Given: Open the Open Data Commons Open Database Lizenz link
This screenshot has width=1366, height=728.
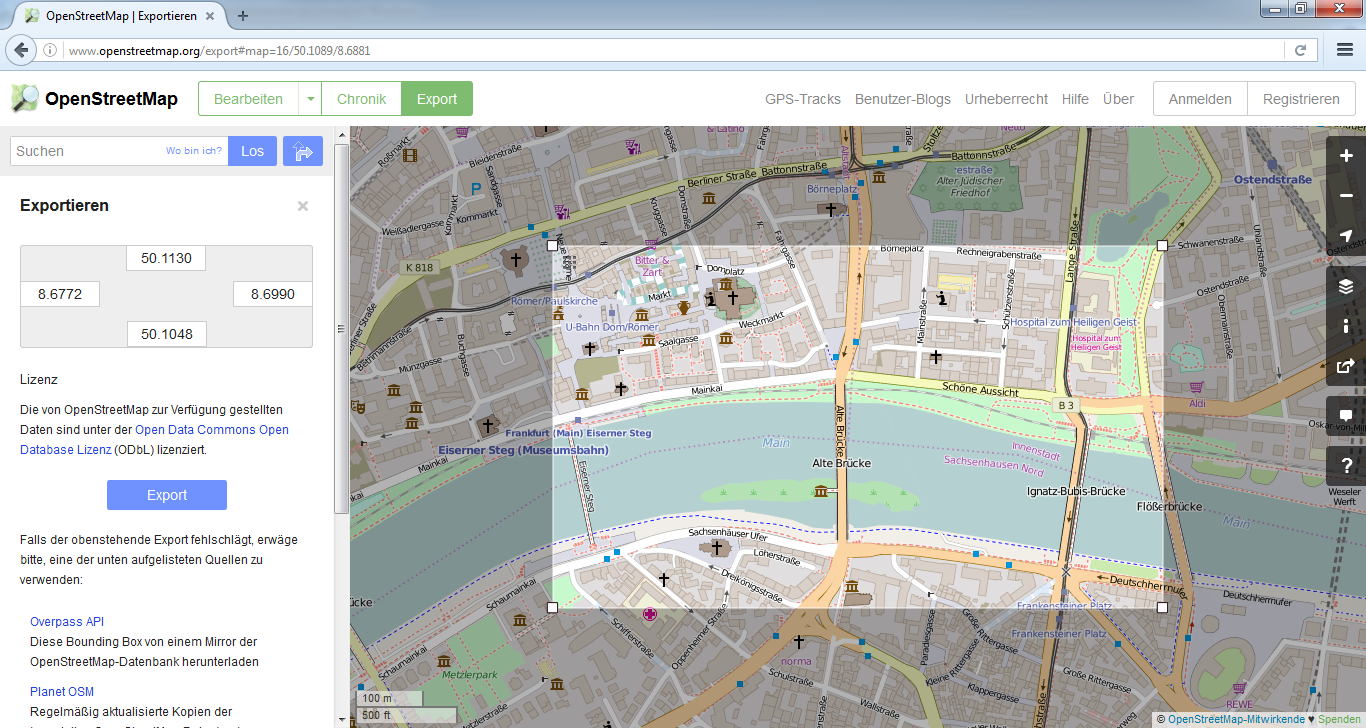Looking at the screenshot, I should click(x=154, y=440).
